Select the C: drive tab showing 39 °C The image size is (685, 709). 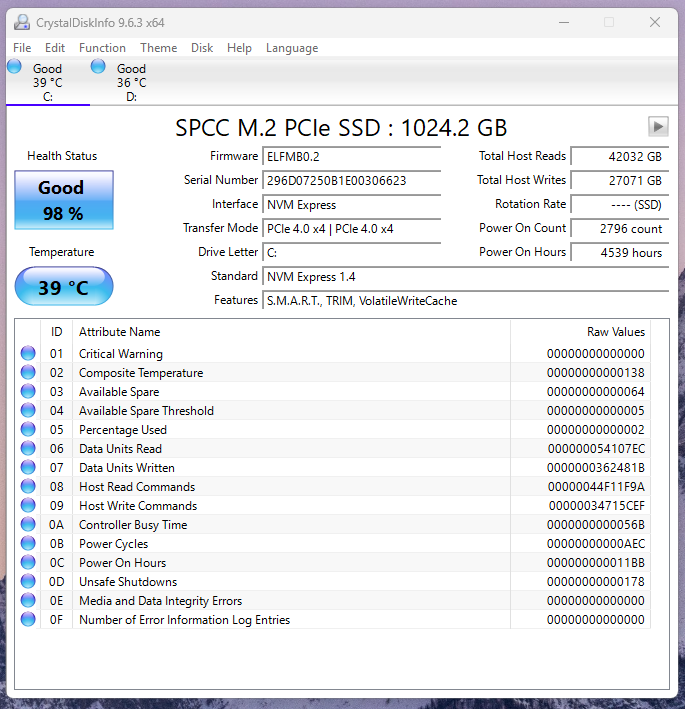[x=47, y=82]
